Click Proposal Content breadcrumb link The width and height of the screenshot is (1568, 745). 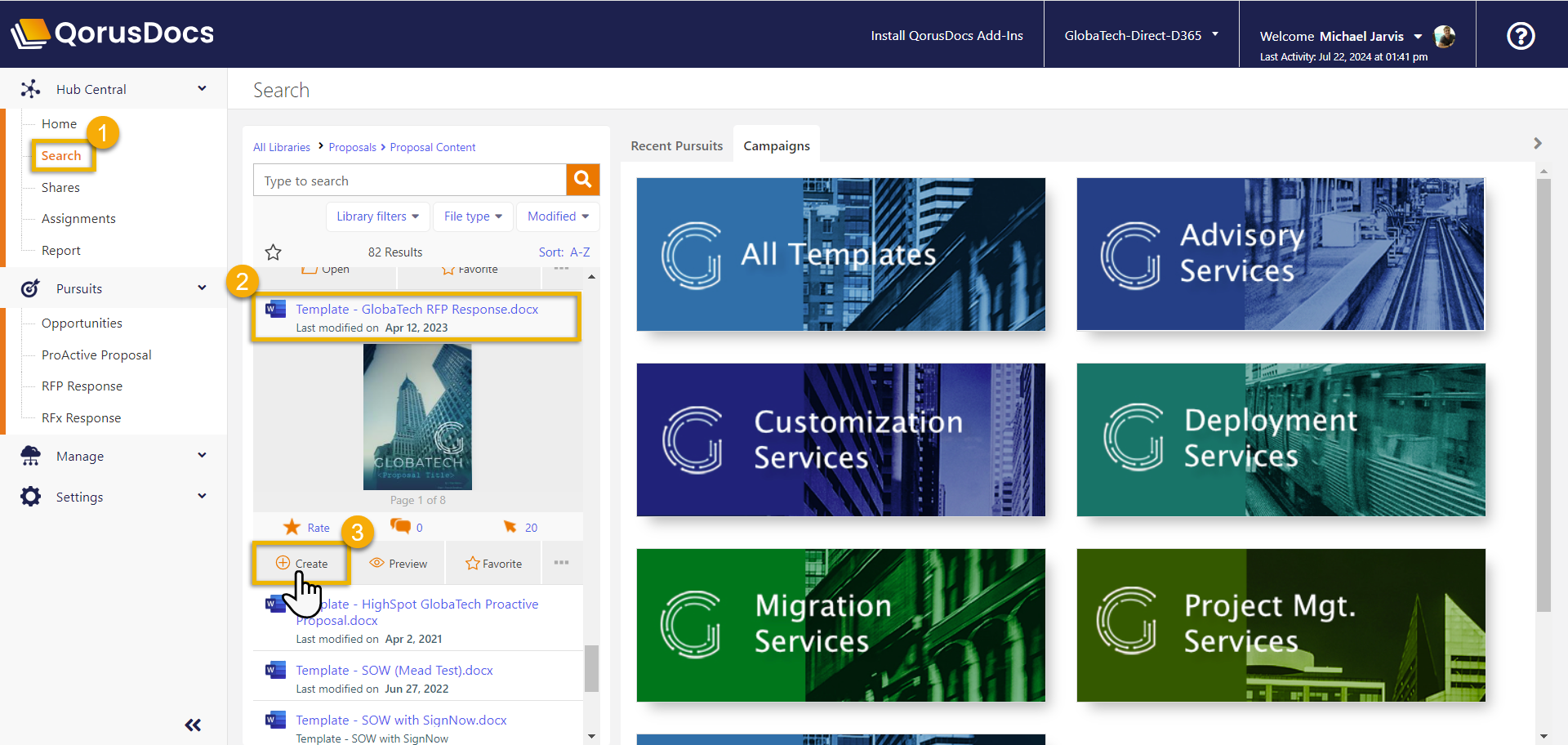pos(433,147)
